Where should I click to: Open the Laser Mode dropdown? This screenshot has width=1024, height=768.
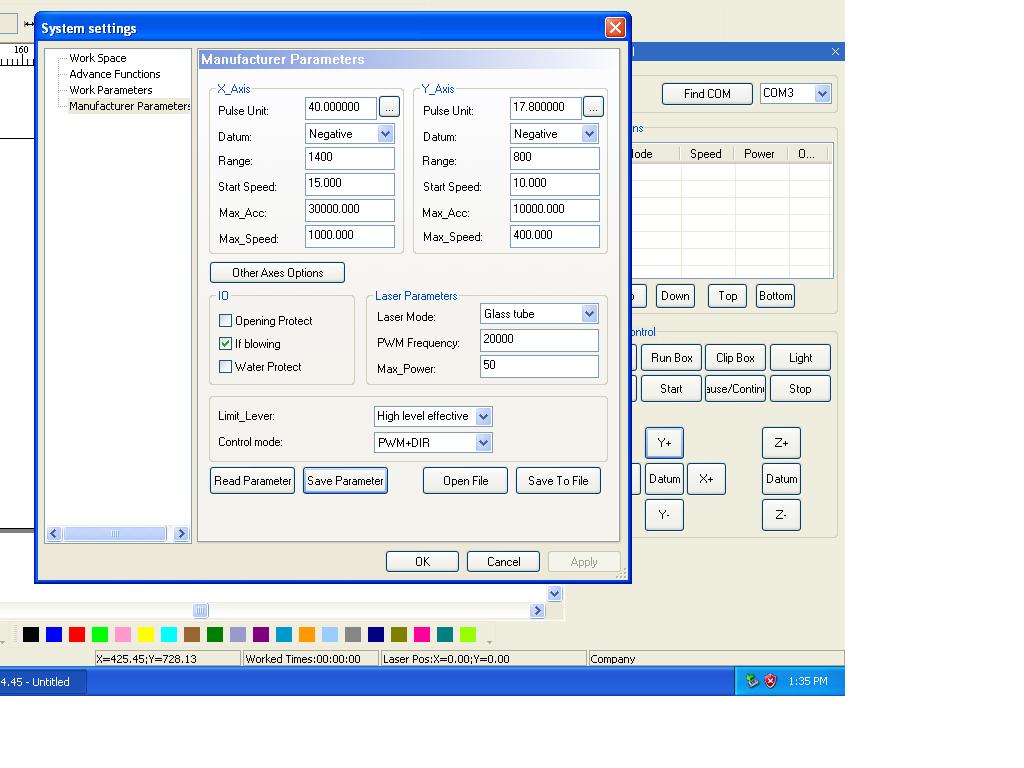tap(589, 314)
